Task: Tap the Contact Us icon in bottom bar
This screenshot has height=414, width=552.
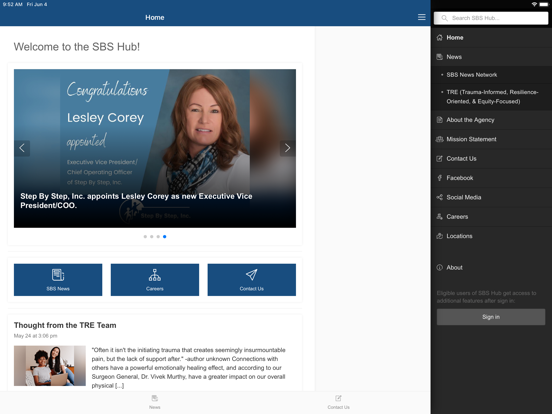Action: pyautogui.click(x=338, y=398)
